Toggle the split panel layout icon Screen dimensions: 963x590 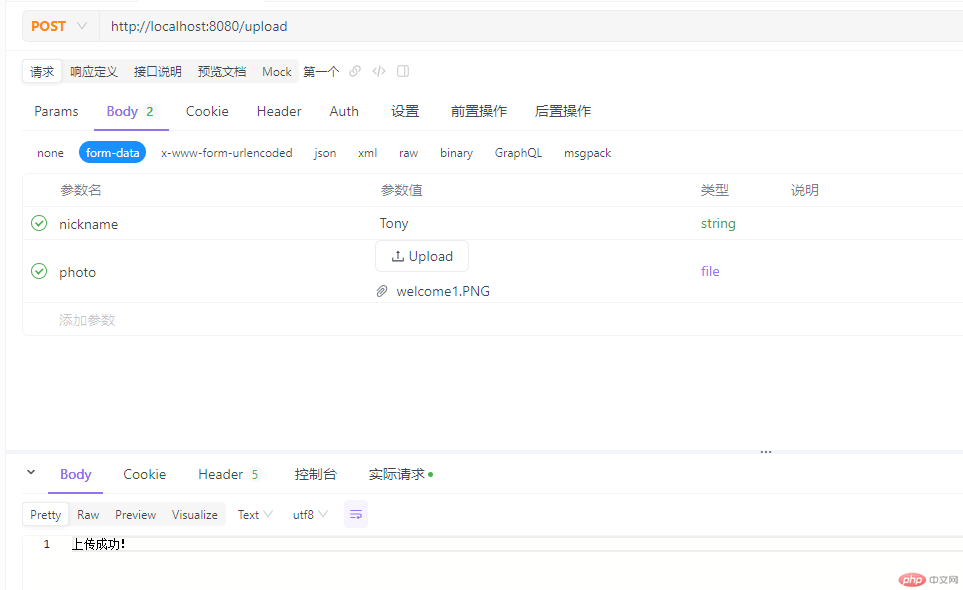[403, 71]
